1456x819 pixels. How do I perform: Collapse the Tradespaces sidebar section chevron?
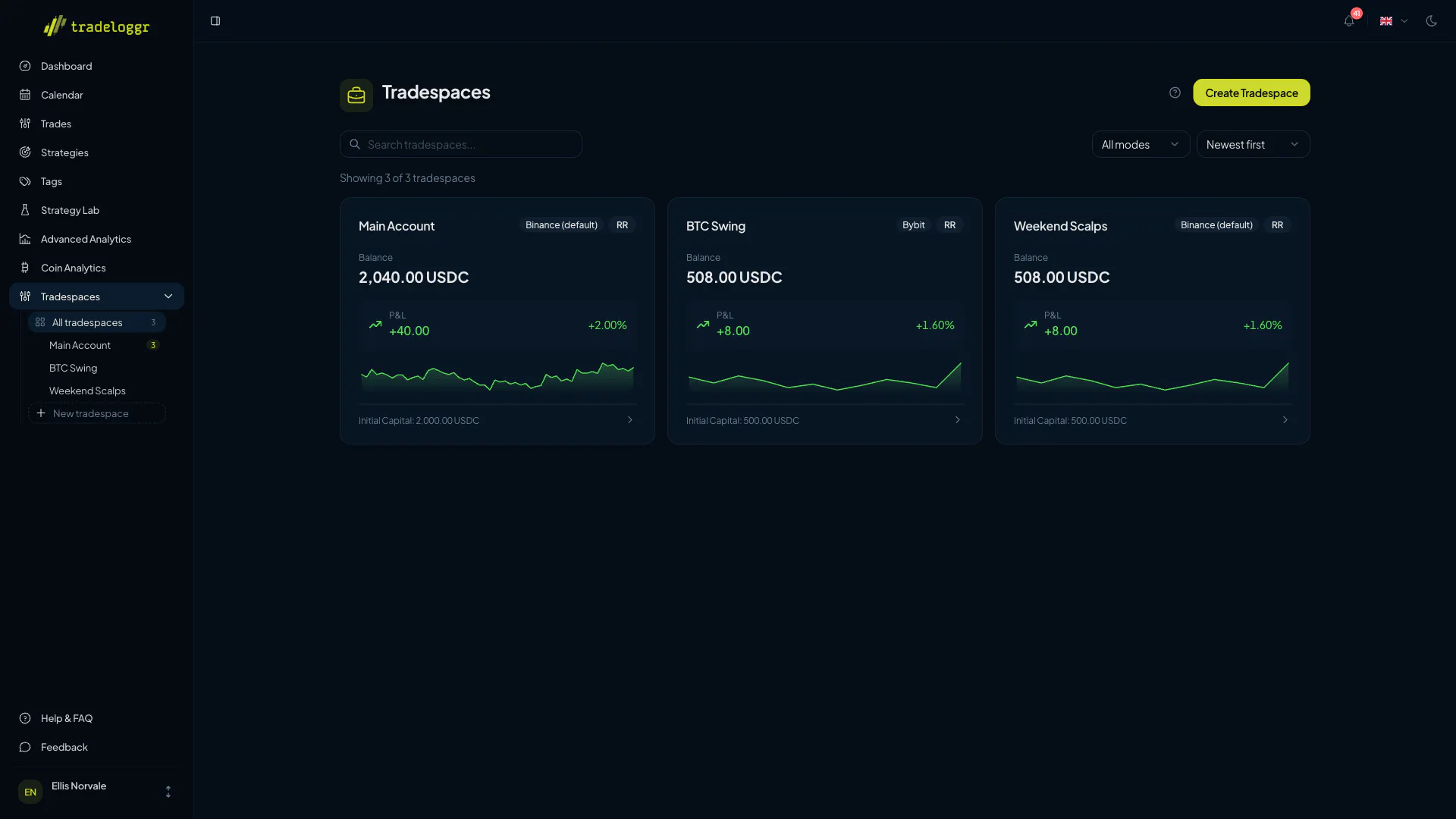point(168,297)
